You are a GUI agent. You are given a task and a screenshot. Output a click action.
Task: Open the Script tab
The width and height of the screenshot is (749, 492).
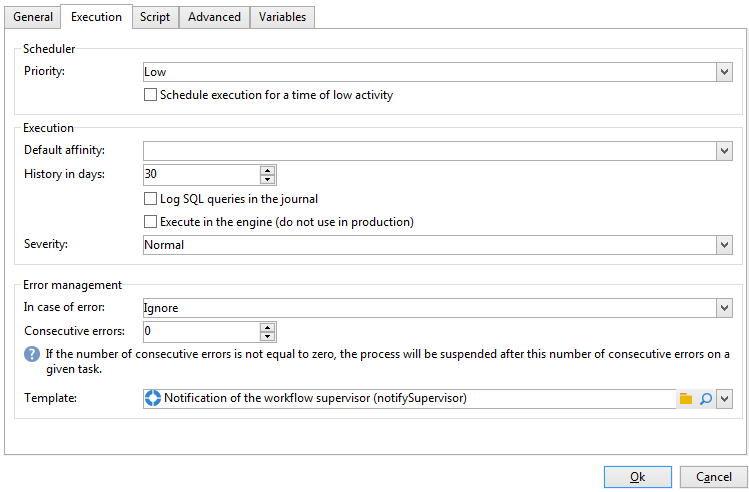[x=155, y=17]
